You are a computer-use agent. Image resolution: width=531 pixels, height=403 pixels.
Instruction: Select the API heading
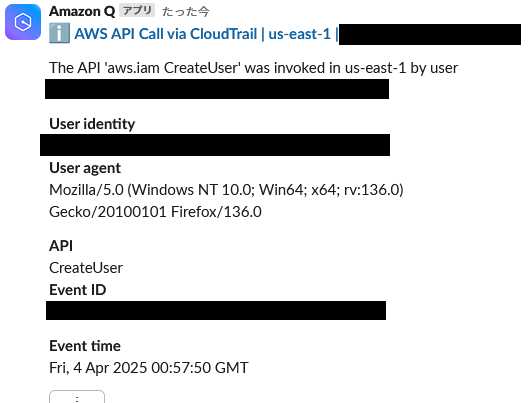click(x=61, y=246)
